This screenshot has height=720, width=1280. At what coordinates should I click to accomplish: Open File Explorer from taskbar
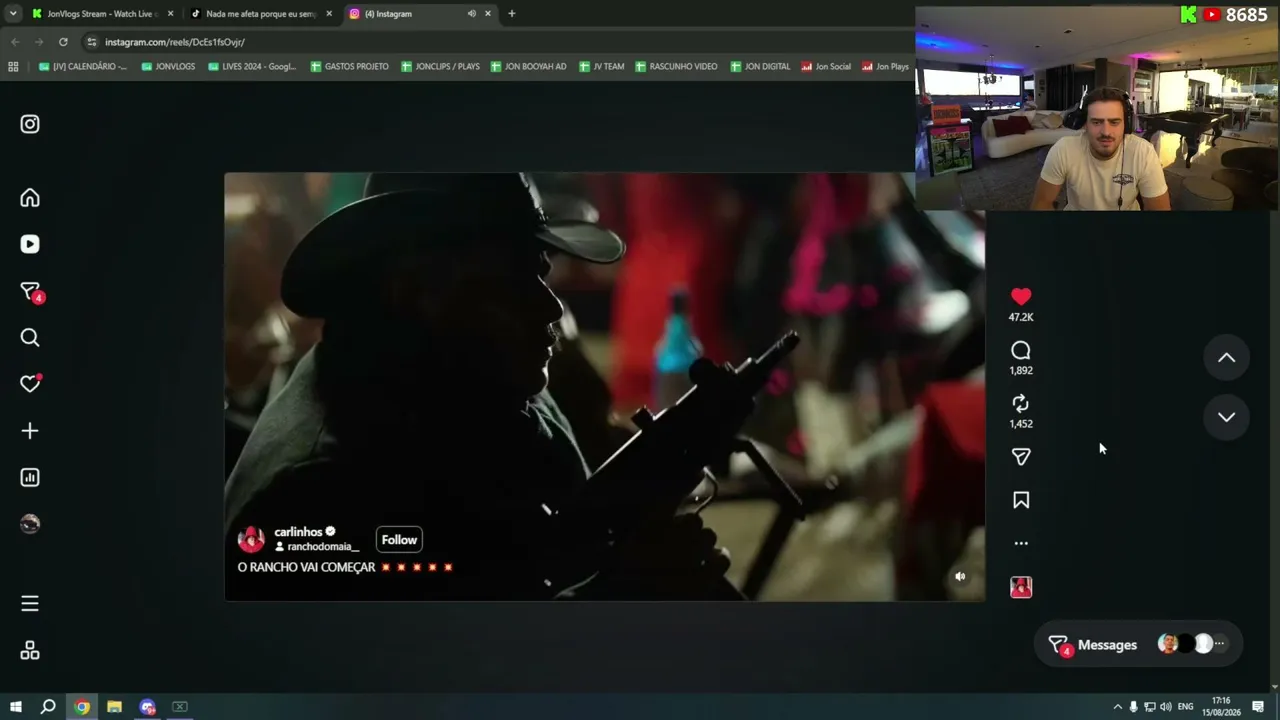[x=115, y=707]
